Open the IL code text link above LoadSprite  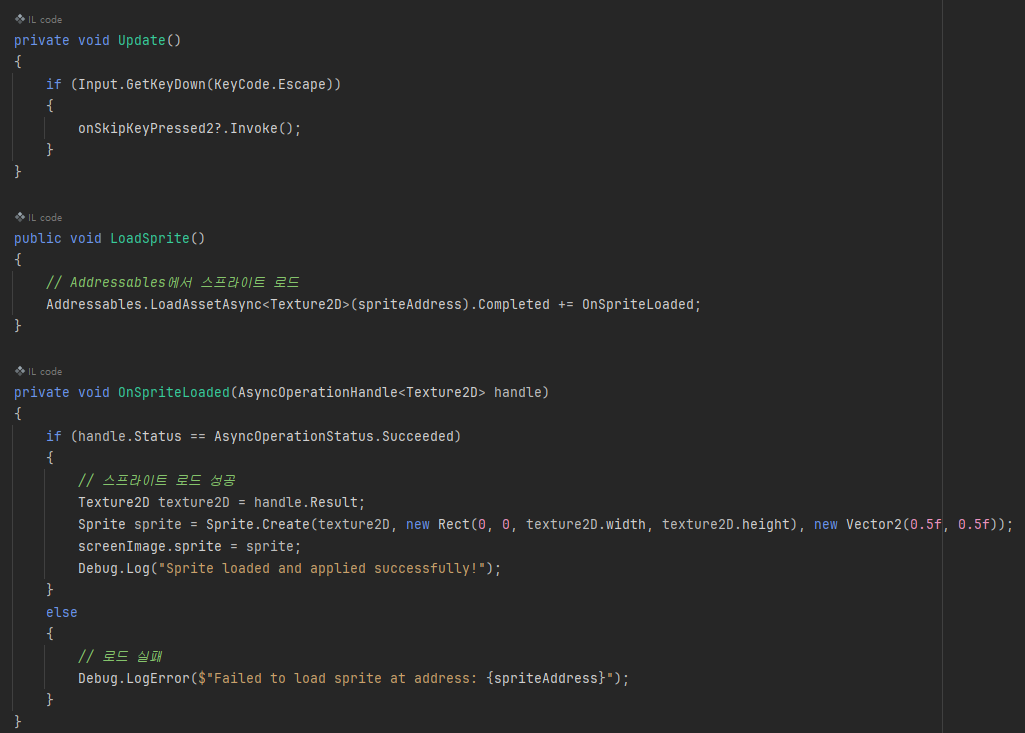(45, 217)
